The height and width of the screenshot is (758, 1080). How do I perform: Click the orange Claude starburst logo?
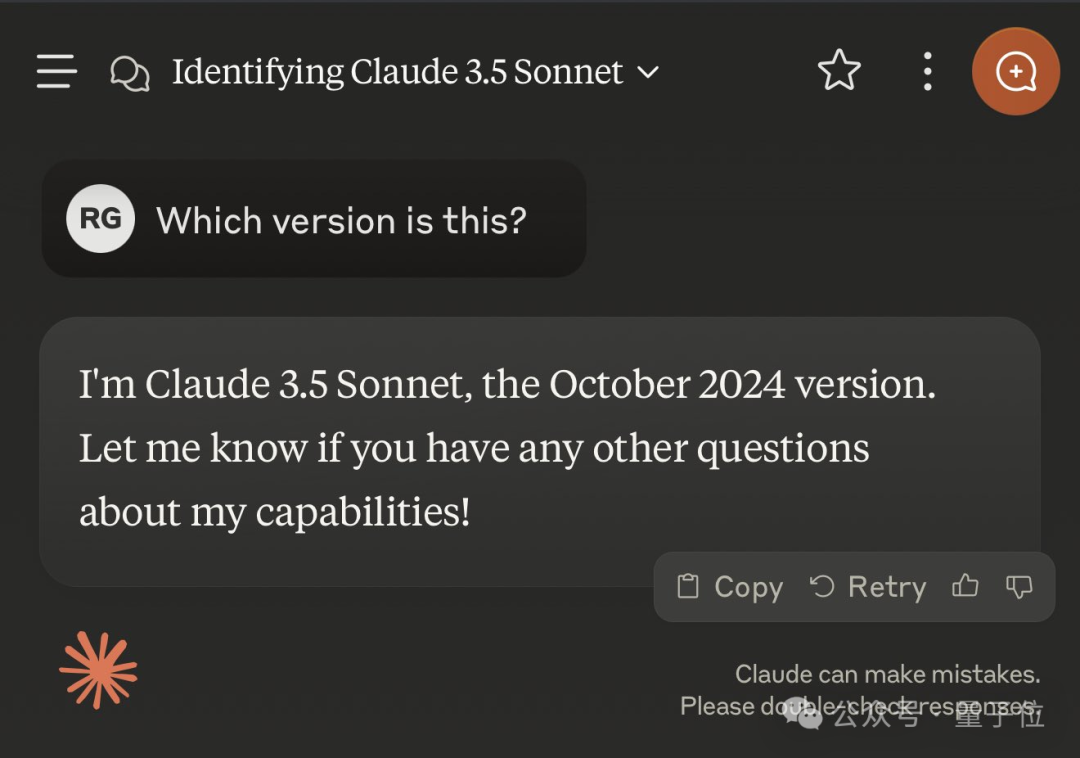(98, 670)
